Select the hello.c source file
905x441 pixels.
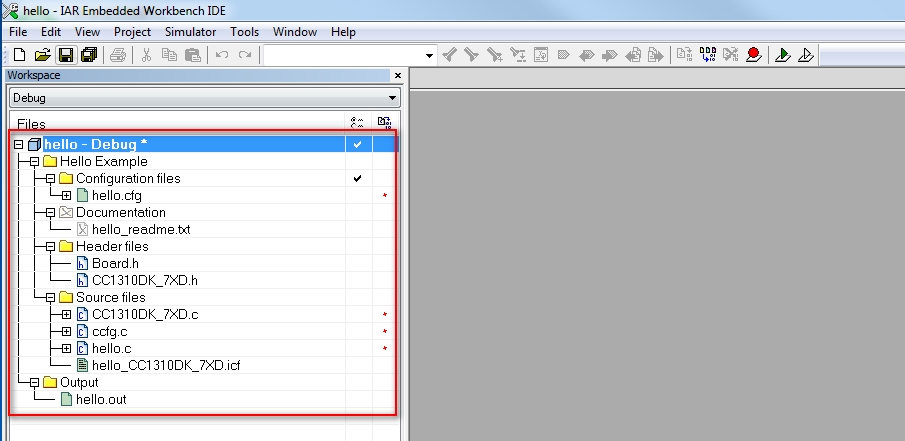[x=111, y=349]
